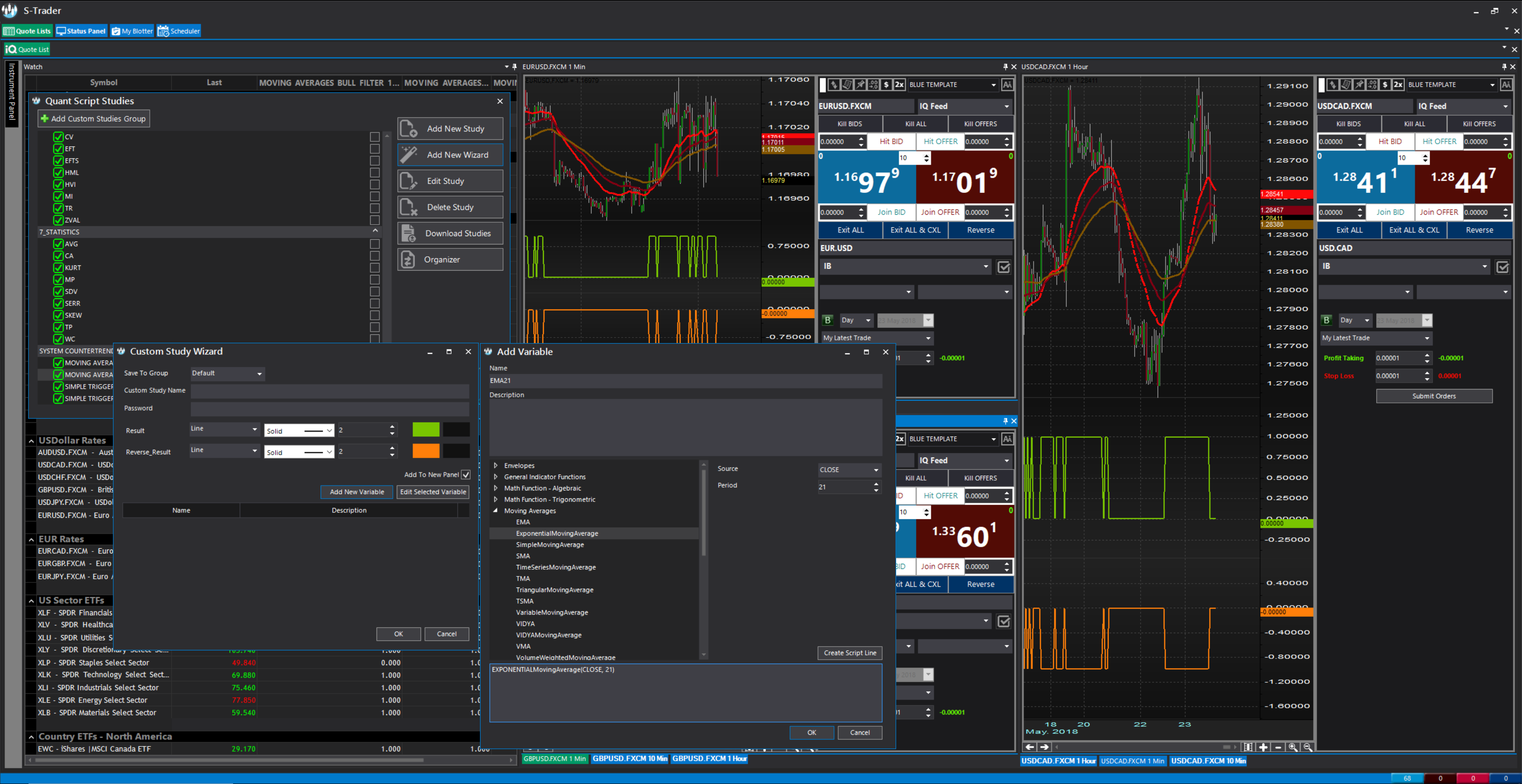Click OK in the Add Variable dialog
Screen dimensions: 1522x784
[812, 732]
